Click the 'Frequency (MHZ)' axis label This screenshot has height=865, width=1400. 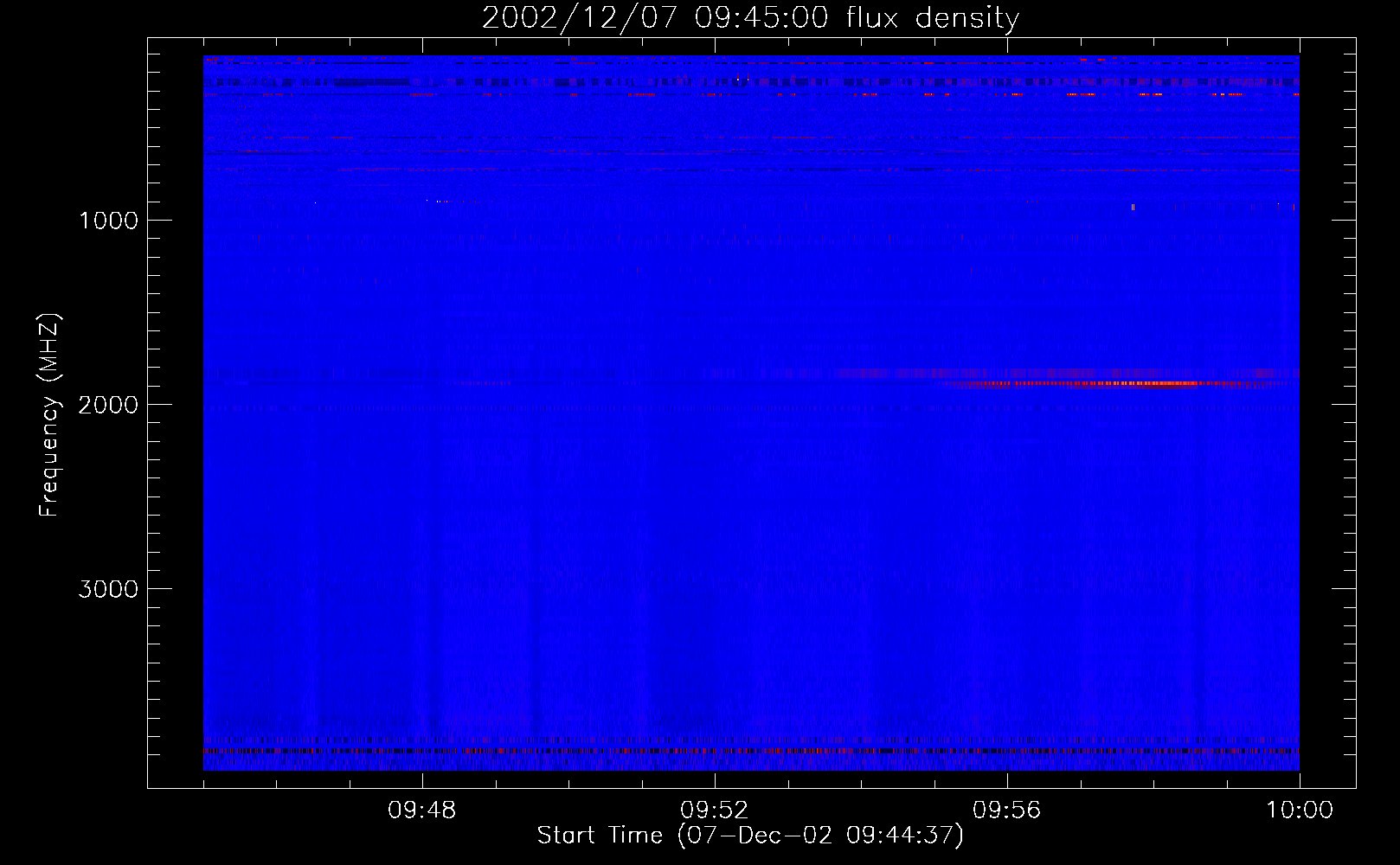coord(49,415)
